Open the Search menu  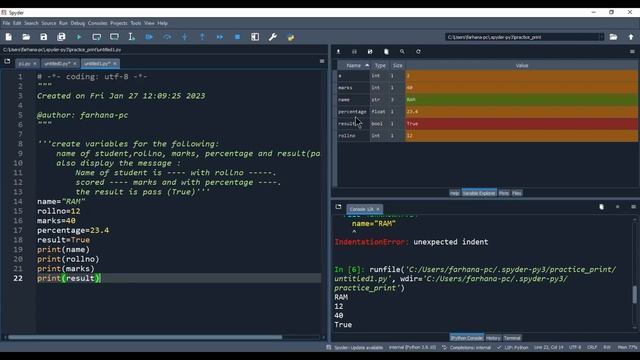coord(31,23)
